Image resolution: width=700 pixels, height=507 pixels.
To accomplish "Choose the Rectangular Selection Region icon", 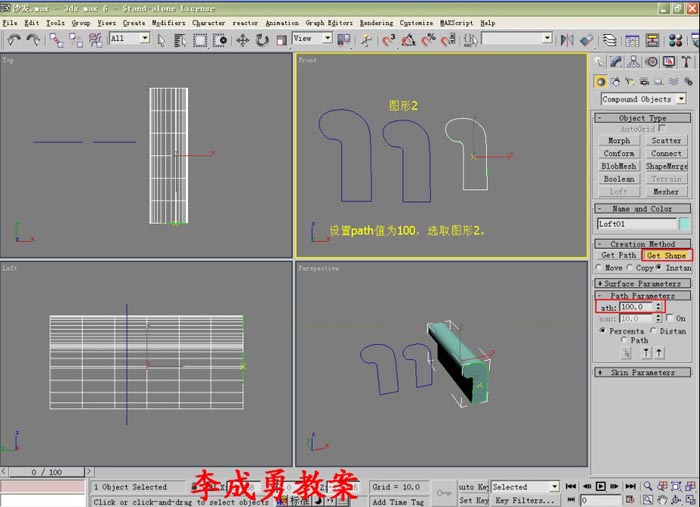I will pyautogui.click(x=200, y=41).
